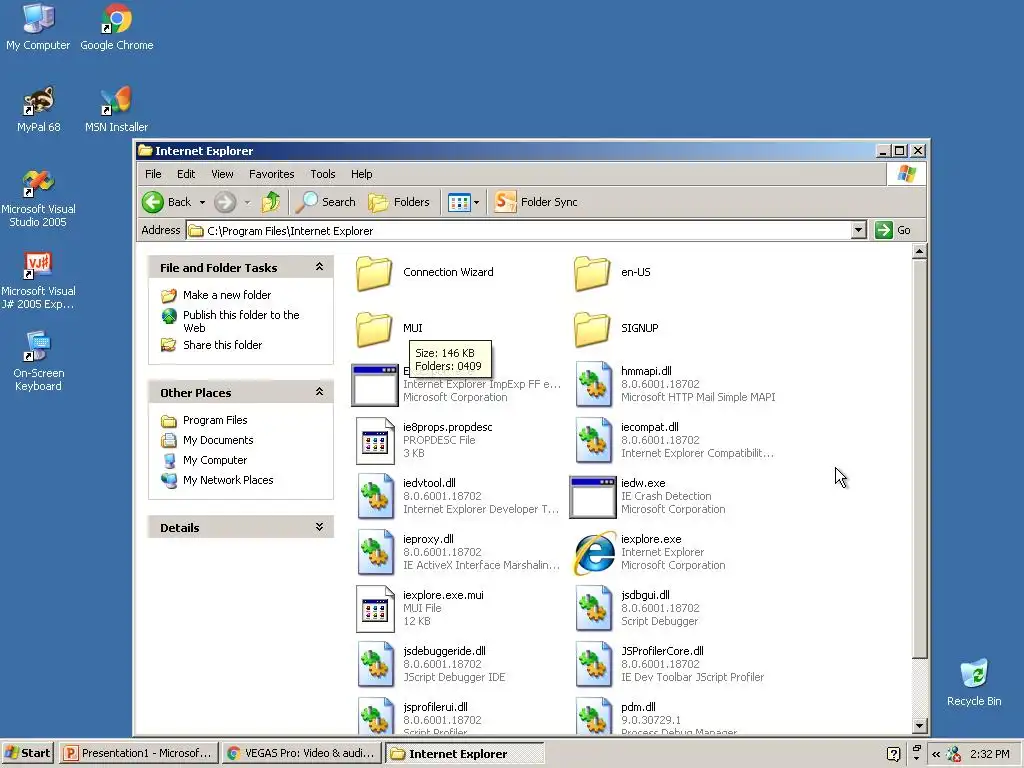Go to My Network Places link
This screenshot has height=768, width=1024.
(x=228, y=480)
